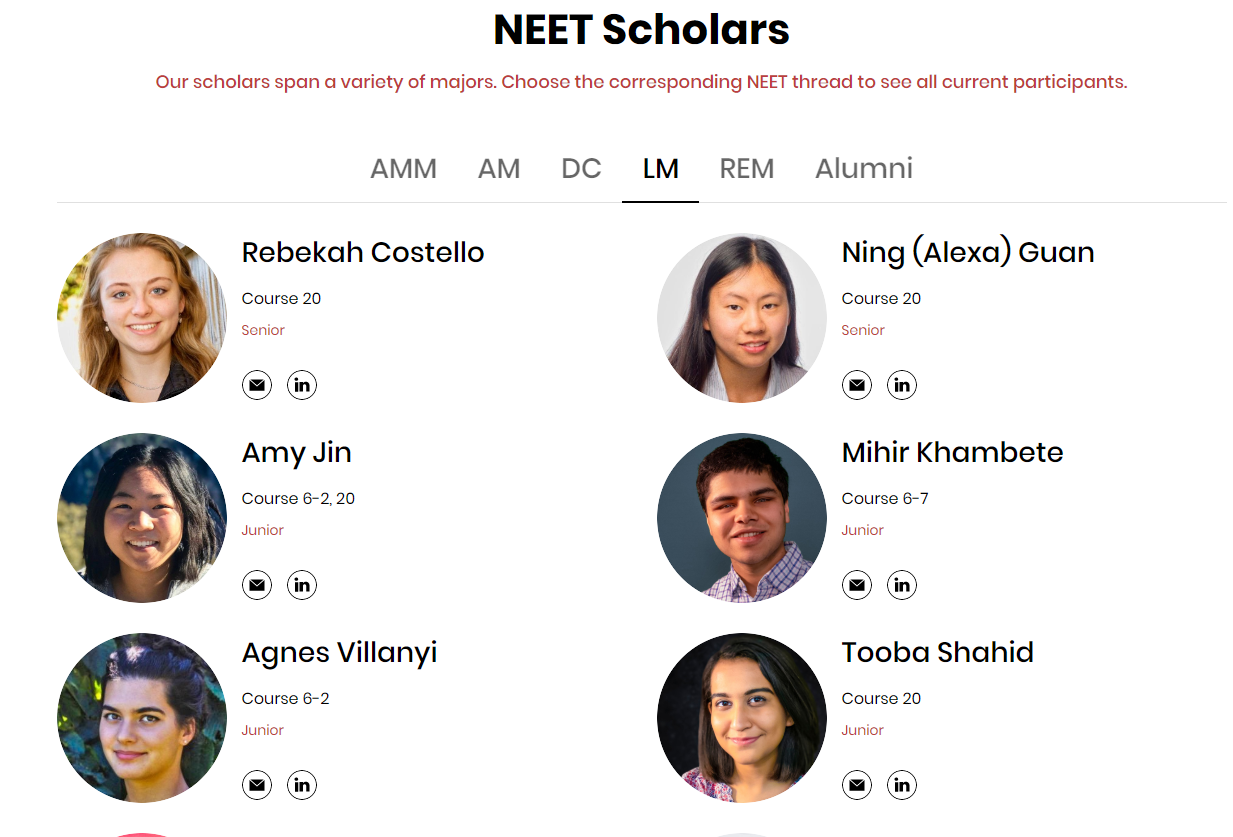Click the name Tooba Shahid
The height and width of the screenshot is (837, 1233).
pos(938,652)
